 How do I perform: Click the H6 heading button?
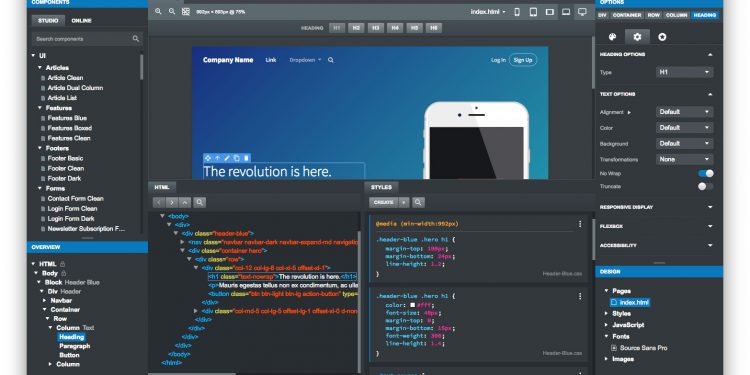434,28
